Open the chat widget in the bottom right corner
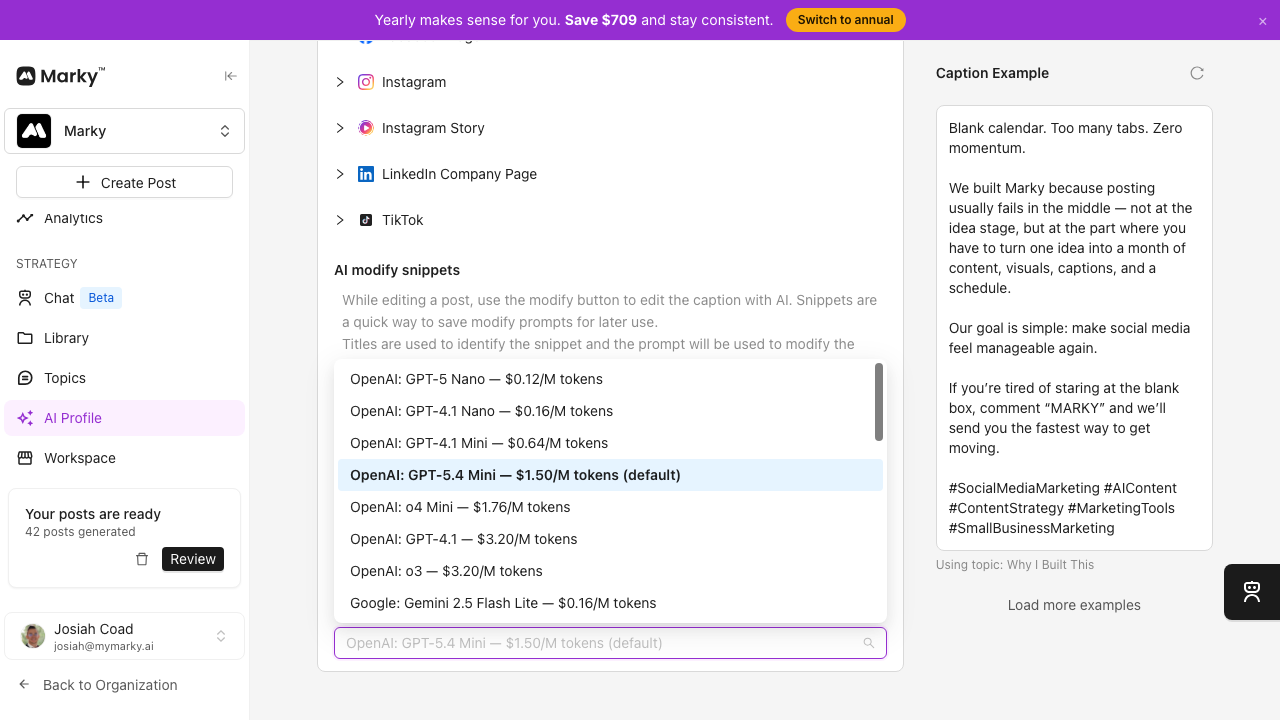The height and width of the screenshot is (720, 1280). [x=1251, y=592]
